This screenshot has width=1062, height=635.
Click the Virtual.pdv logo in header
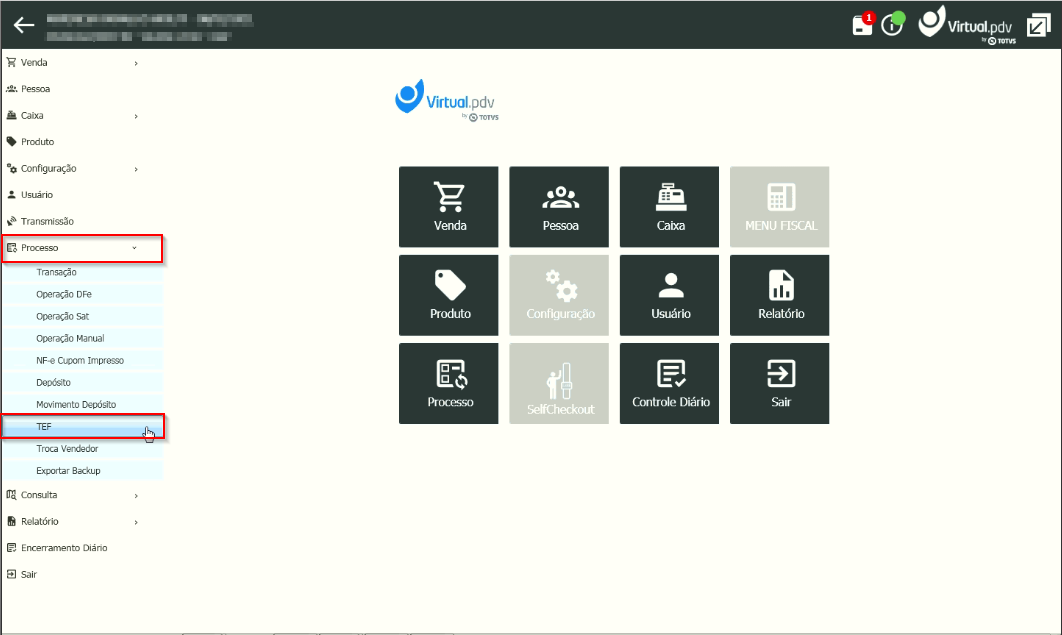(967, 25)
